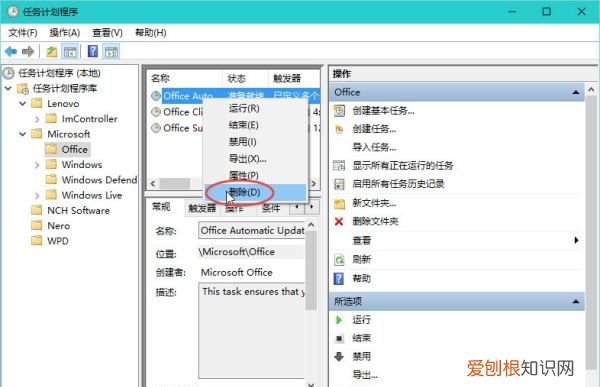The image size is (600, 387).
Task: Click the red X 删除文件夹 icon
Action: pos(339,221)
